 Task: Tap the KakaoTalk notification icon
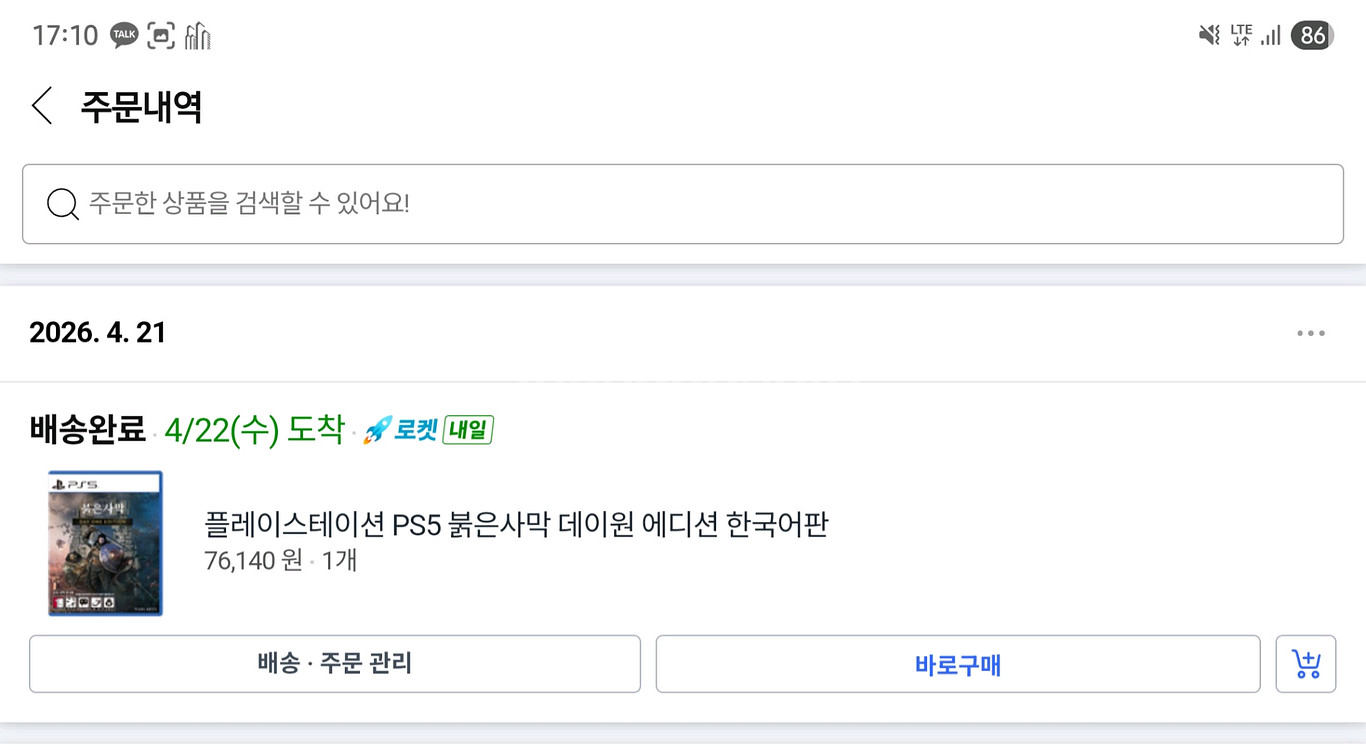pos(124,36)
